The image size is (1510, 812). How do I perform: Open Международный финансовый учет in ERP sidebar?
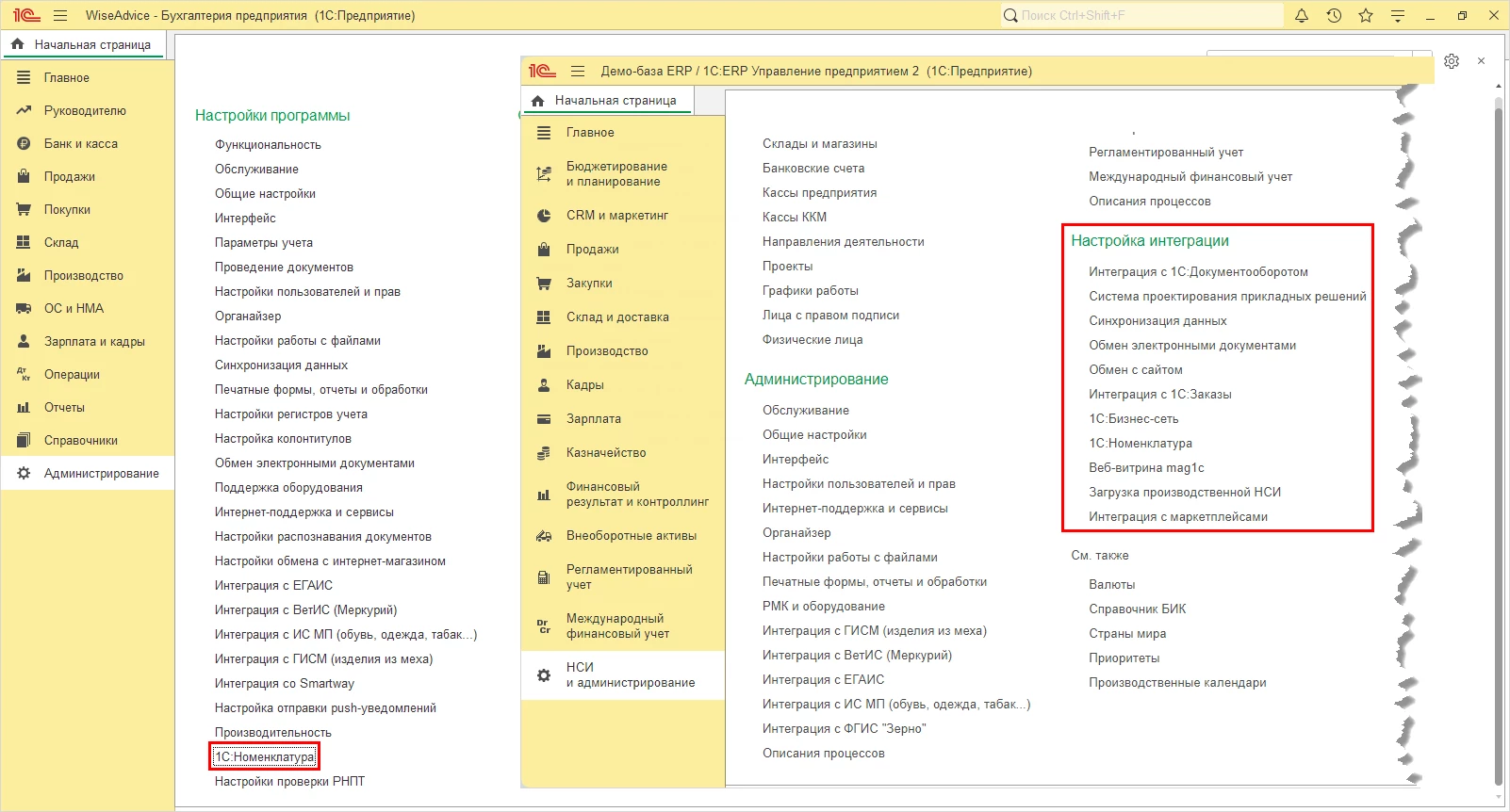click(x=623, y=626)
